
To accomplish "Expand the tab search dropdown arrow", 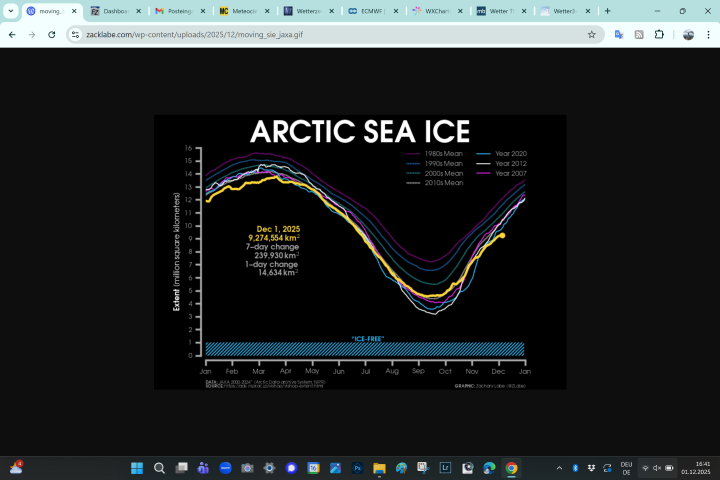I will click(x=10, y=11).
